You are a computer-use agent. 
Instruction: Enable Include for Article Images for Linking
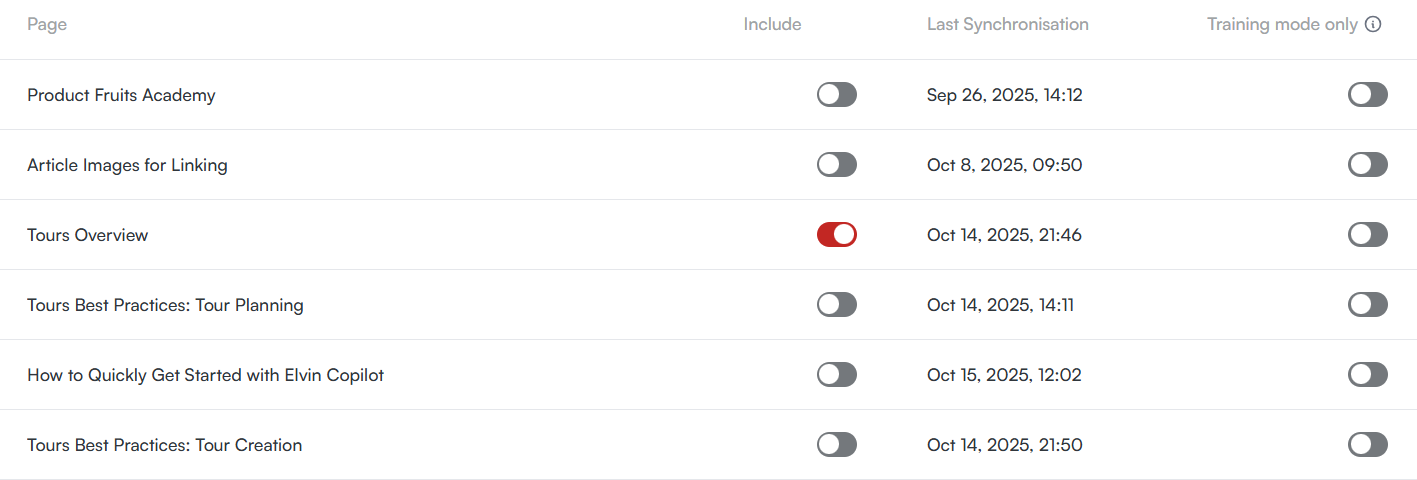[x=836, y=165]
